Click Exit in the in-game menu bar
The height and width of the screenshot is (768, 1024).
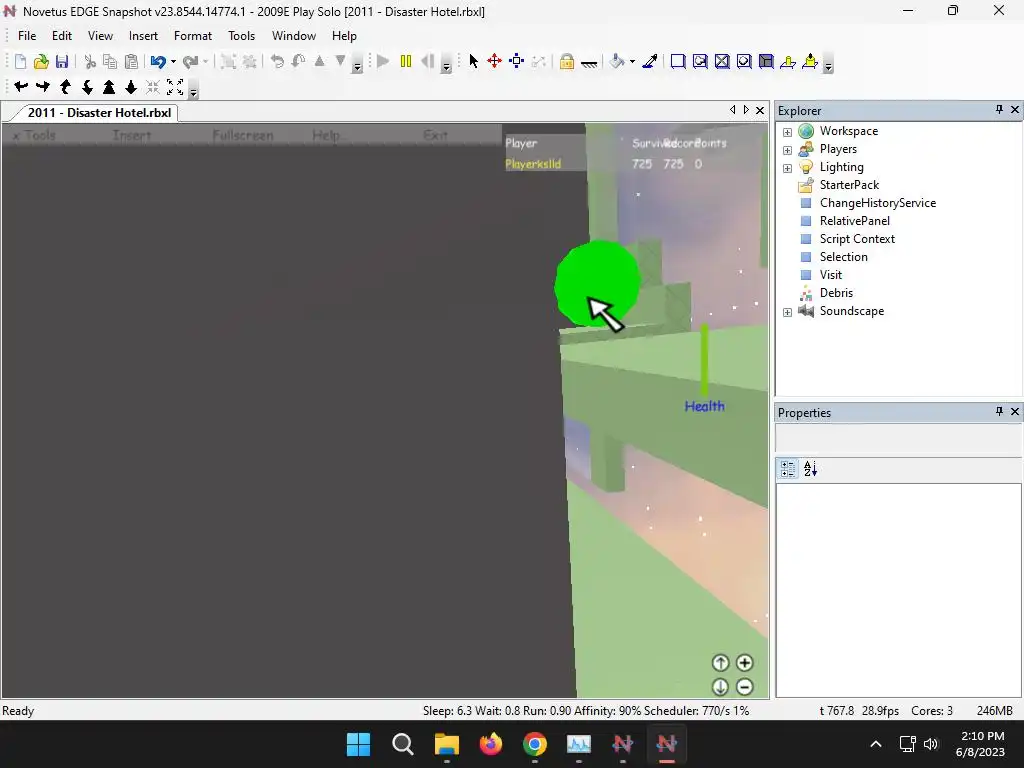coord(436,135)
